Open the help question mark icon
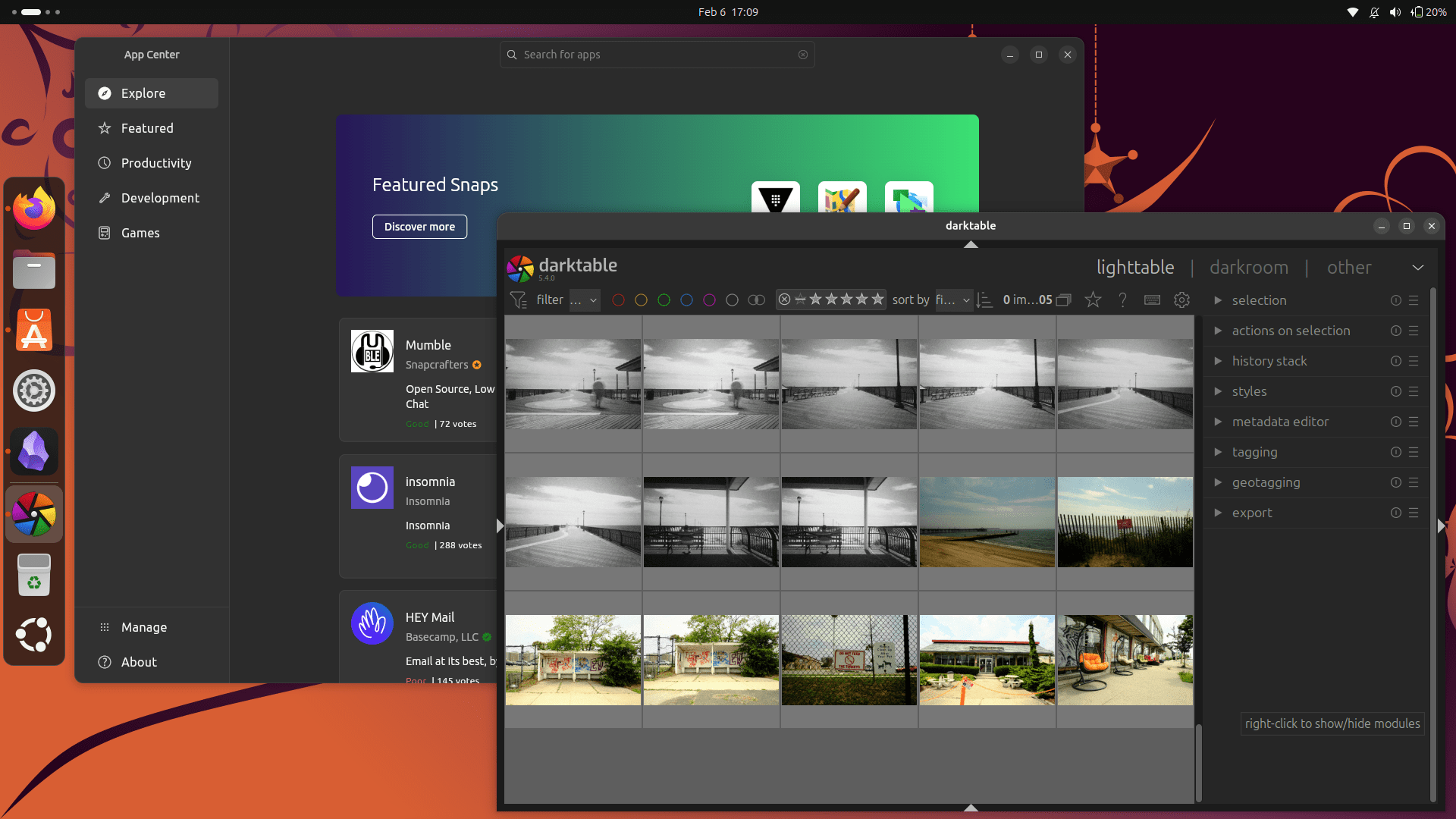Viewport: 1456px width, 819px height. point(1123,300)
